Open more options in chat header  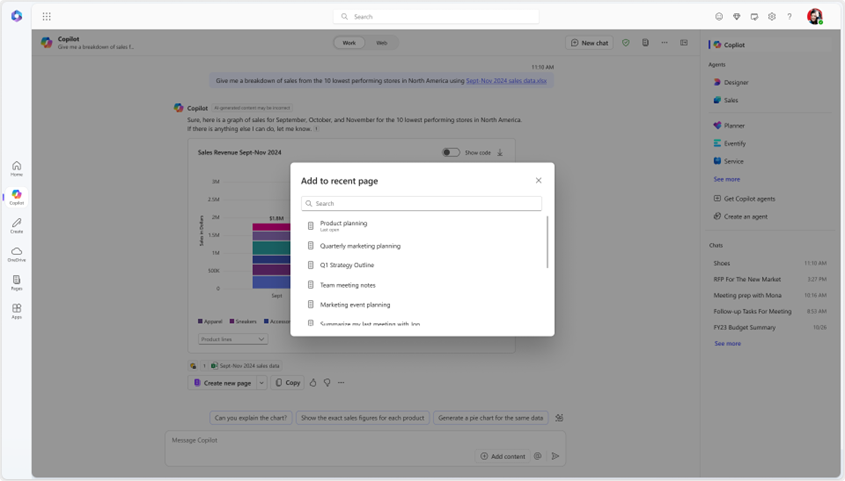tap(664, 43)
